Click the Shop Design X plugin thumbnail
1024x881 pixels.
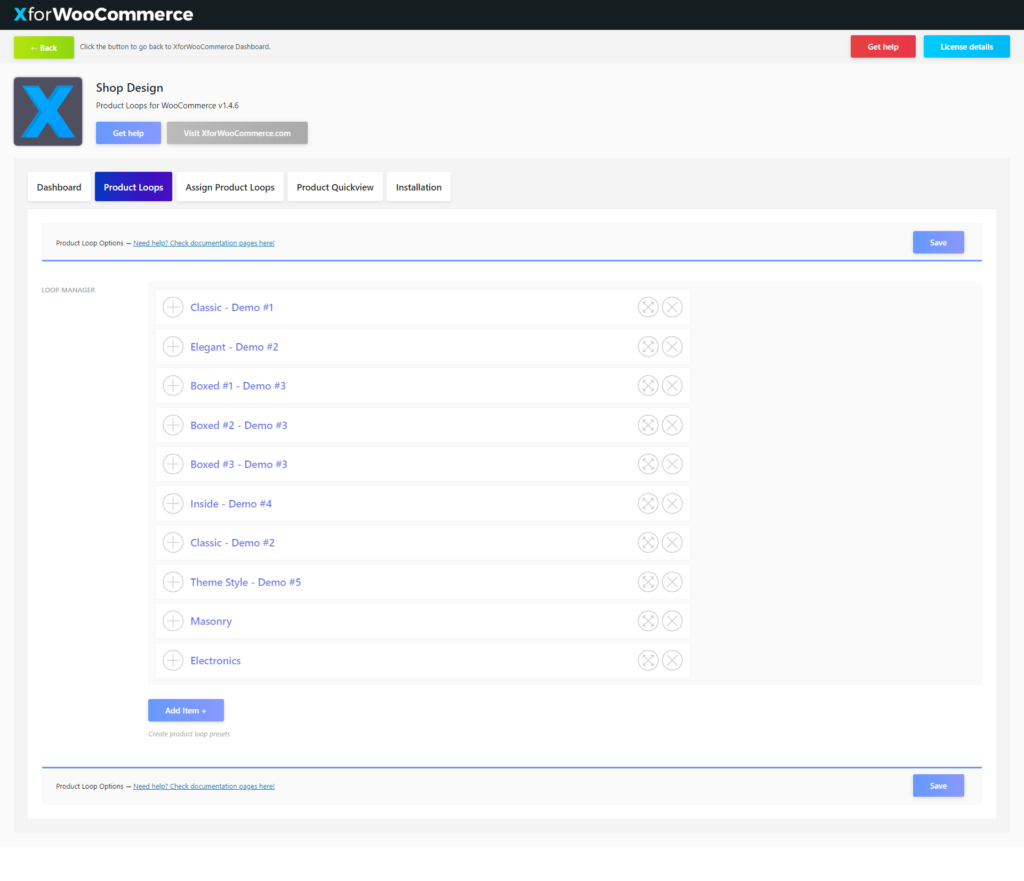point(48,111)
